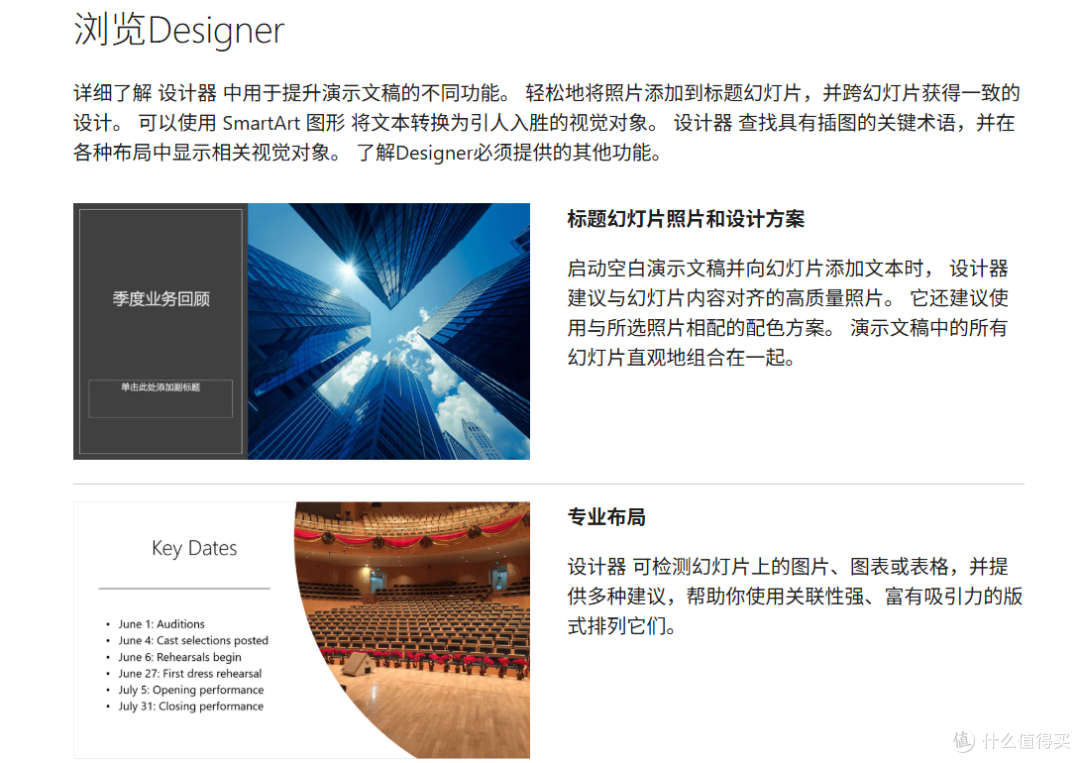The image size is (1080, 763).
Task: Select the 标题幻灯片照片和设计方案 heading
Action: [x=685, y=219]
